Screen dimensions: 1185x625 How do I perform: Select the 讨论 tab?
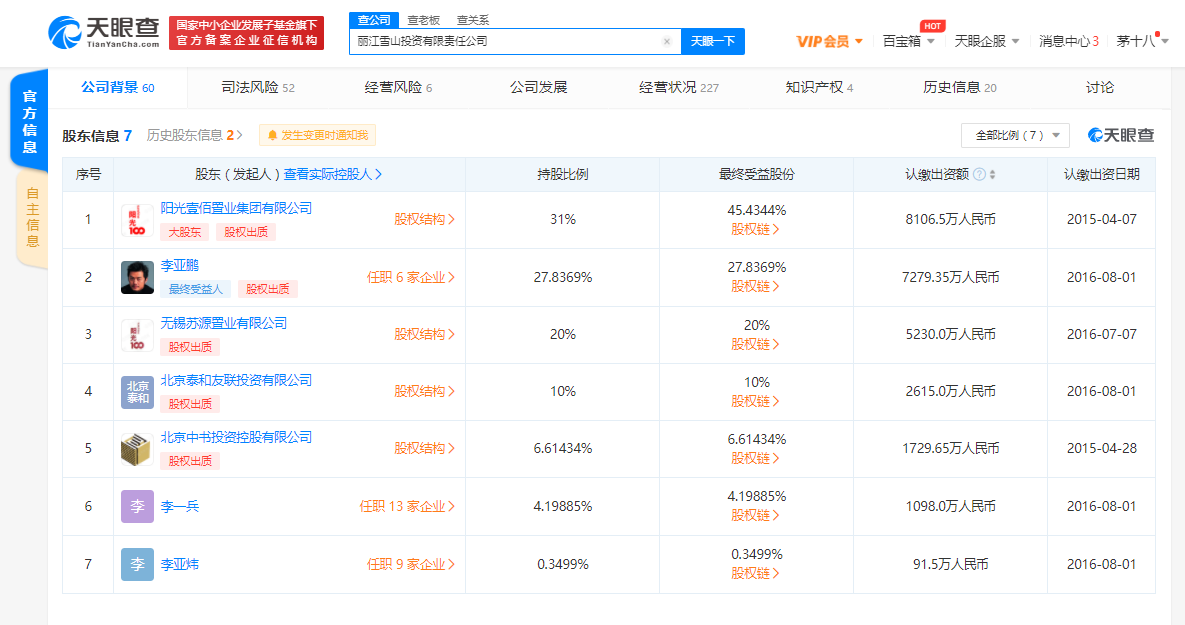pyautogui.click(x=1100, y=88)
